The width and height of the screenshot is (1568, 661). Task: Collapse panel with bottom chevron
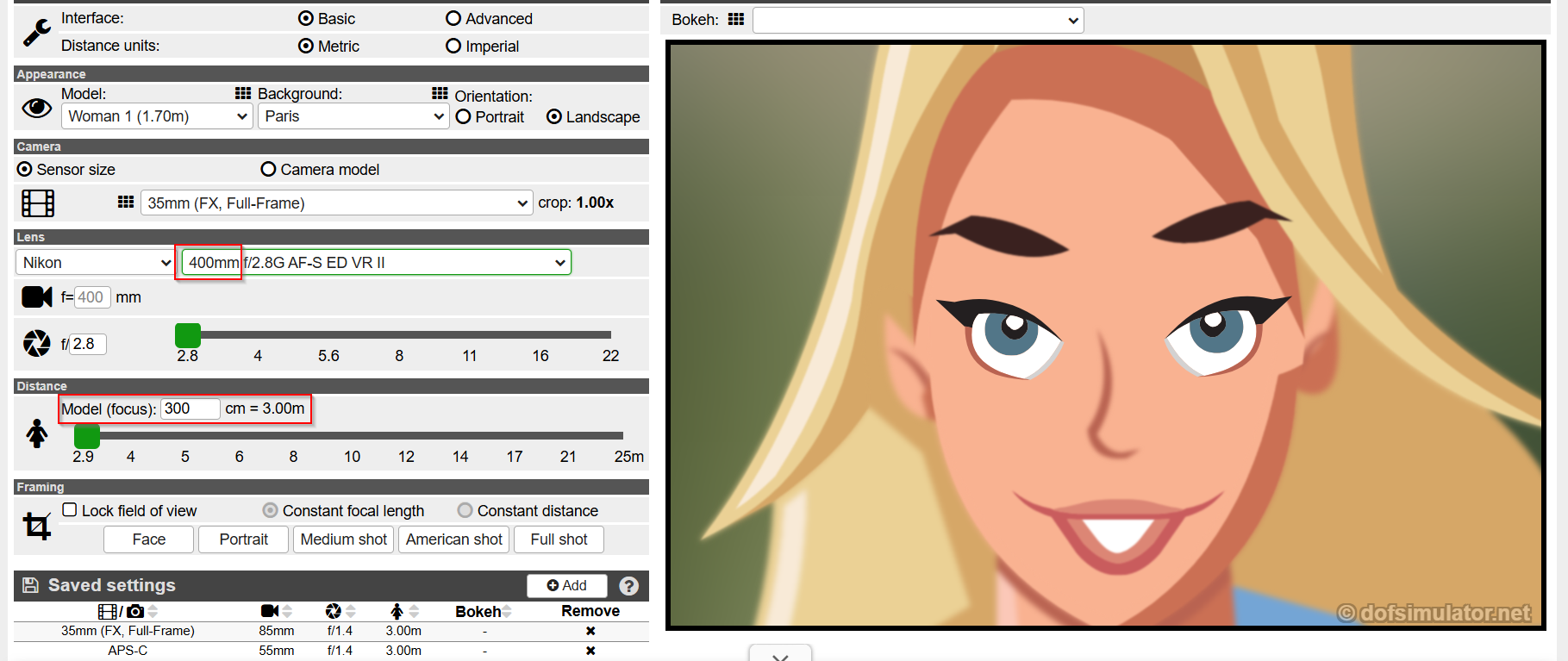click(x=780, y=655)
